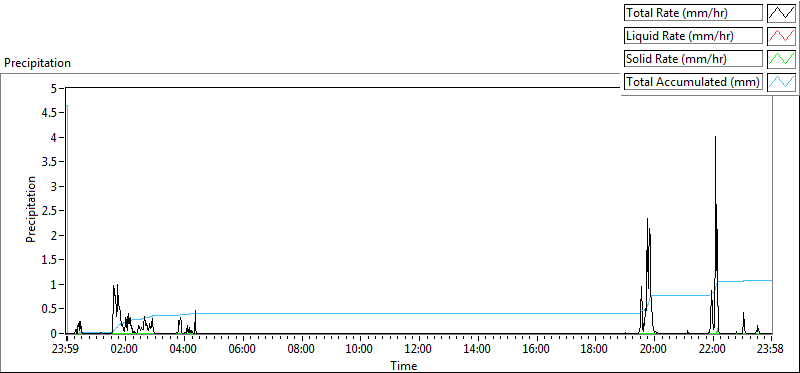Screen dimensions: 800x373
Task: Click the Liquid Rate red line icon
Action: 782,36
